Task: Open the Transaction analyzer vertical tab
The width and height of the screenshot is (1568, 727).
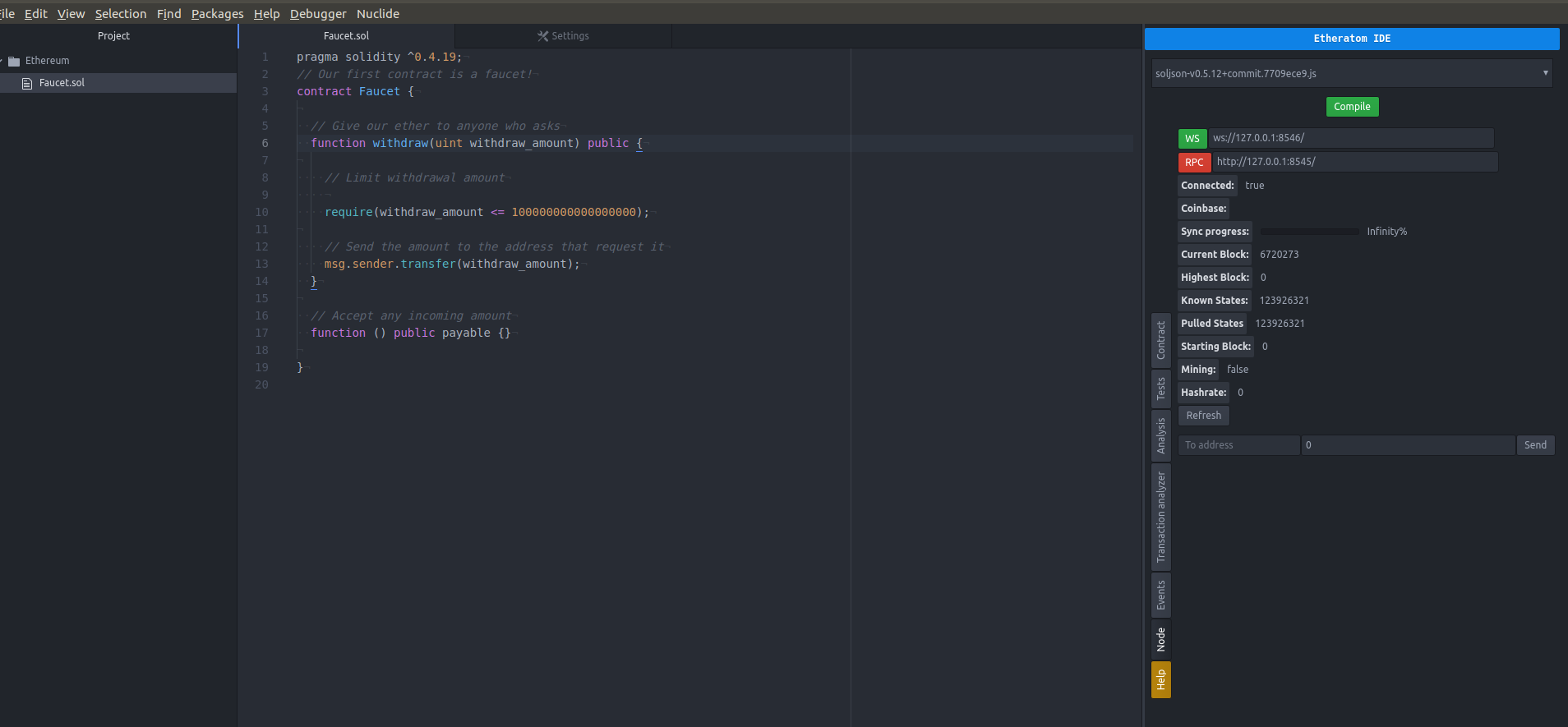Action: click(1160, 517)
